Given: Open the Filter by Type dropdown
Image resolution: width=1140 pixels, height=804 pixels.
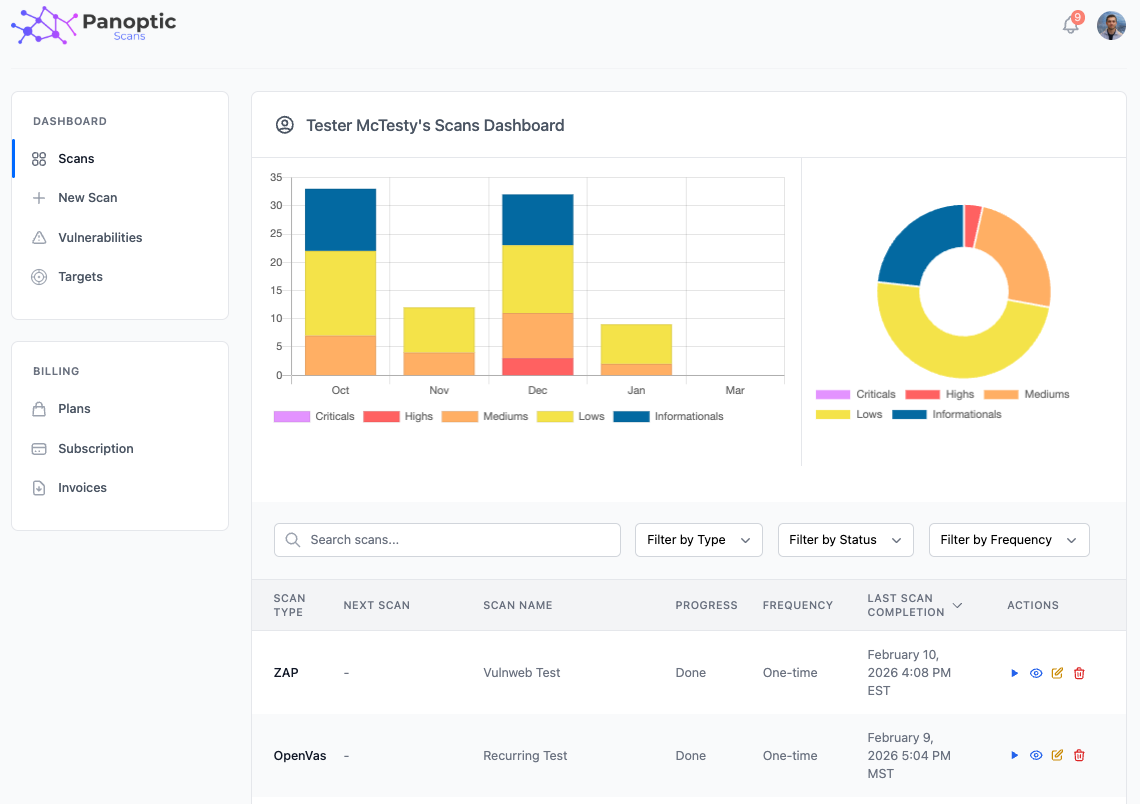Looking at the screenshot, I should (x=698, y=539).
